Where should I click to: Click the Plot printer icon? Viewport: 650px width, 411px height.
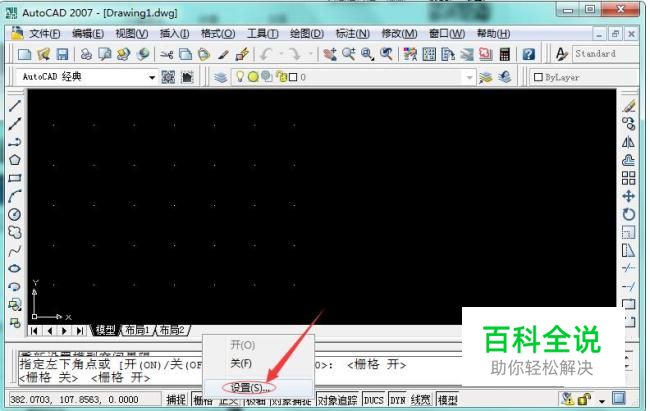(86, 54)
